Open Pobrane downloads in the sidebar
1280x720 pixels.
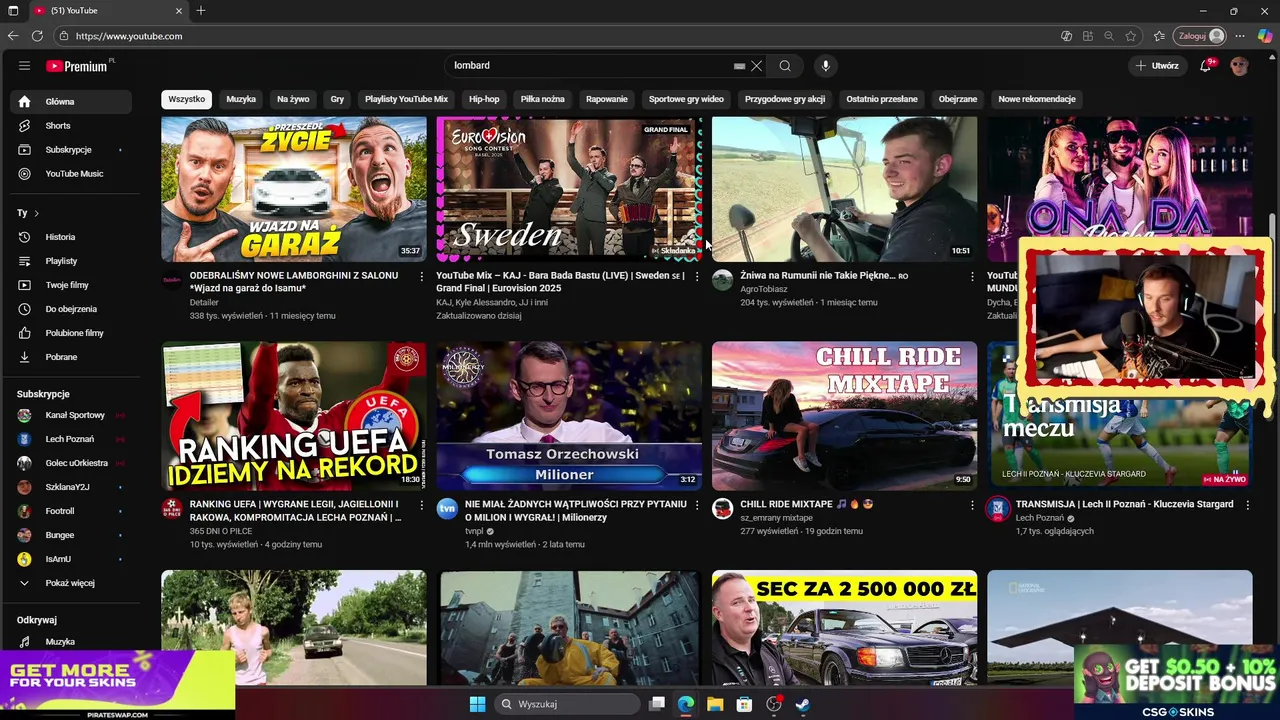coord(70,357)
